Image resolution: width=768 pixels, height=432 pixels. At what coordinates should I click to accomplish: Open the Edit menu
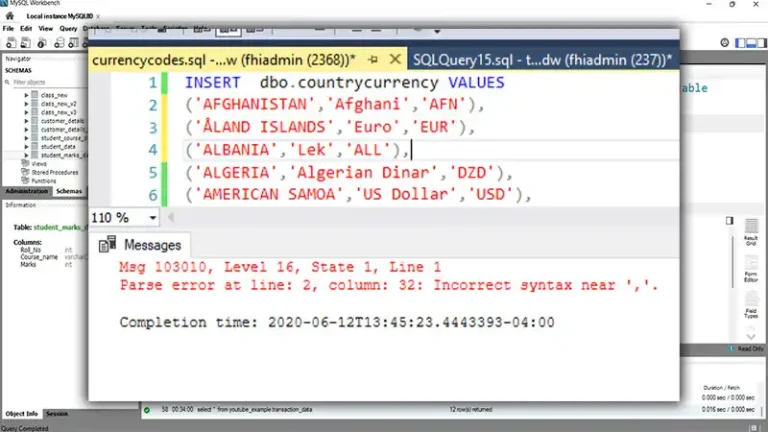(26, 28)
